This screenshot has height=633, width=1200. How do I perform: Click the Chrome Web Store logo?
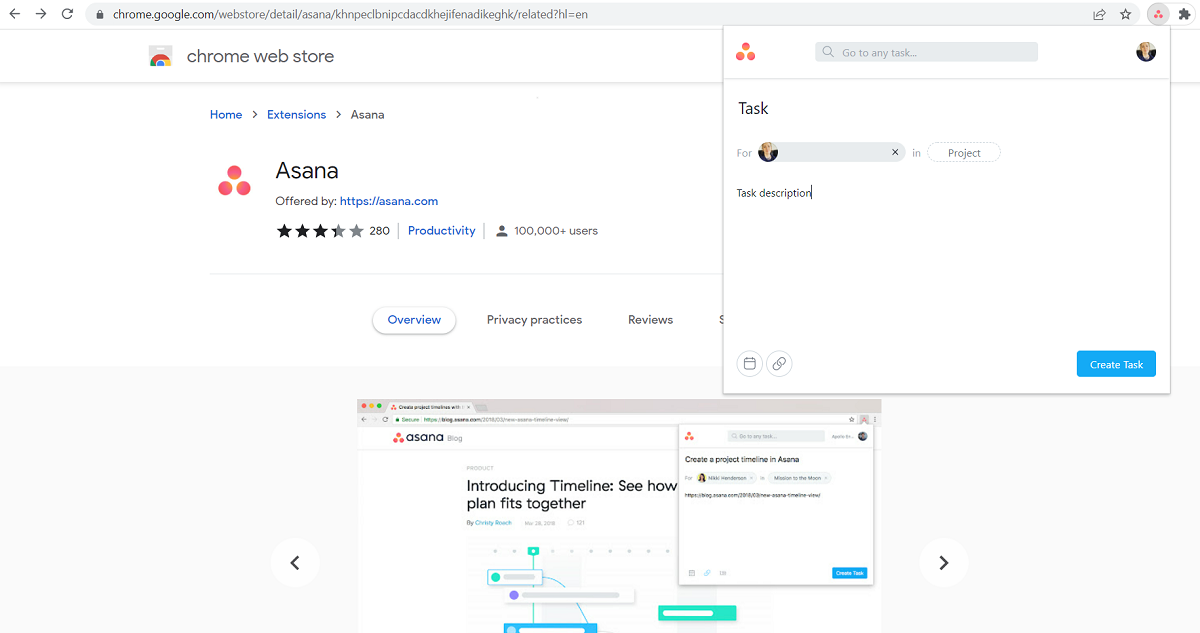tap(160, 56)
